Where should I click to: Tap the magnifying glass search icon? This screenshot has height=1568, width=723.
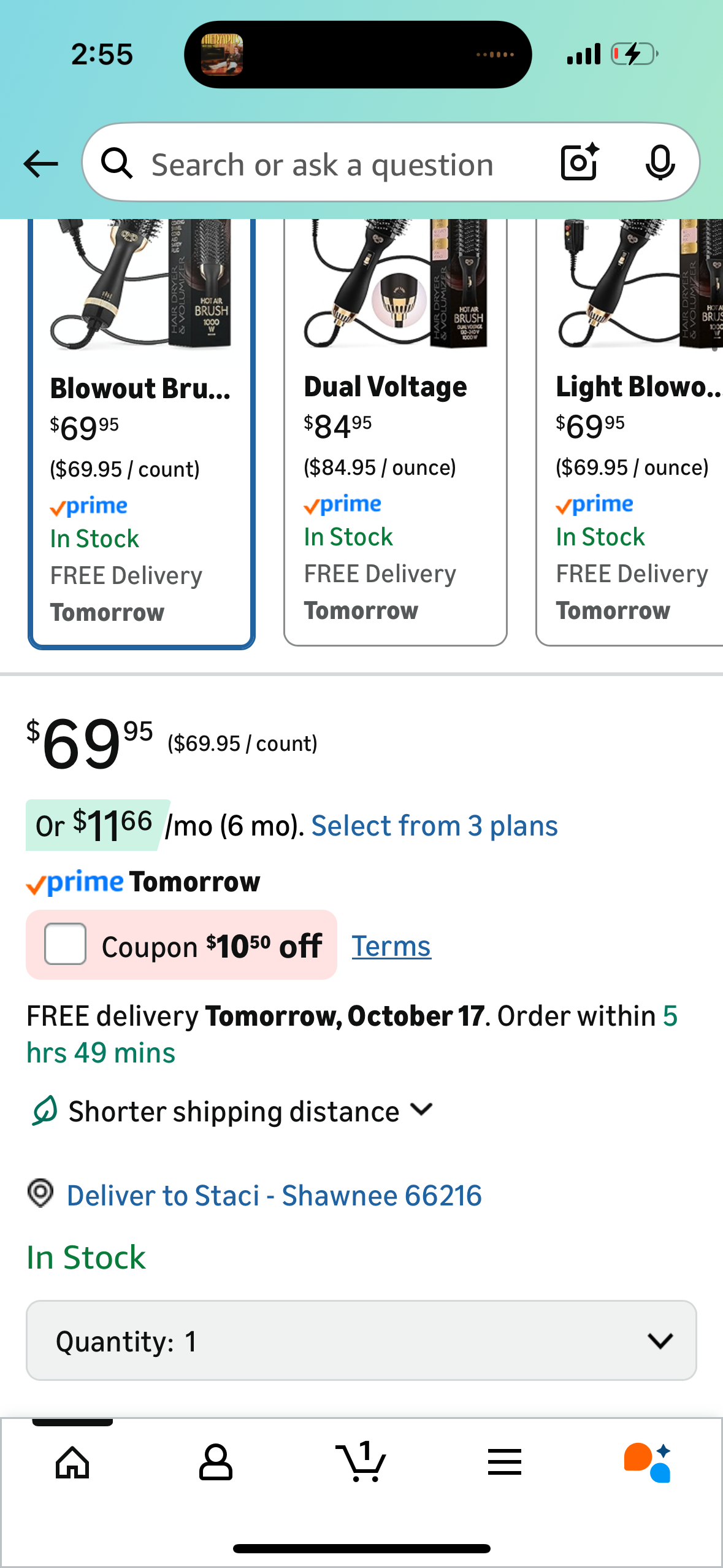pos(117,164)
